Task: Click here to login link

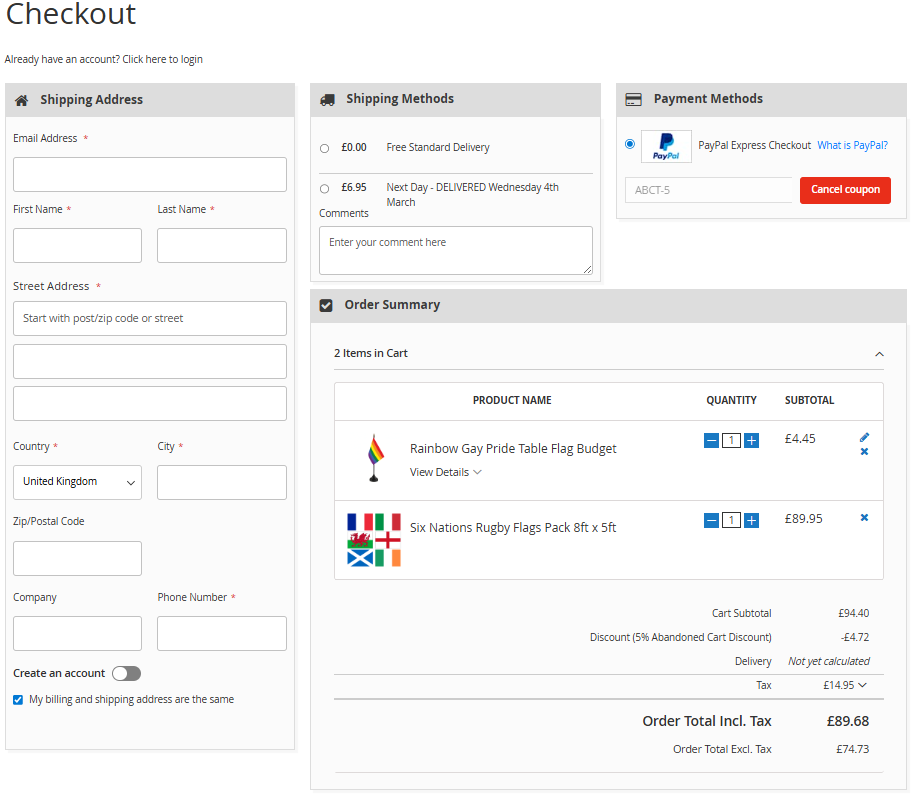Action: tap(162, 59)
